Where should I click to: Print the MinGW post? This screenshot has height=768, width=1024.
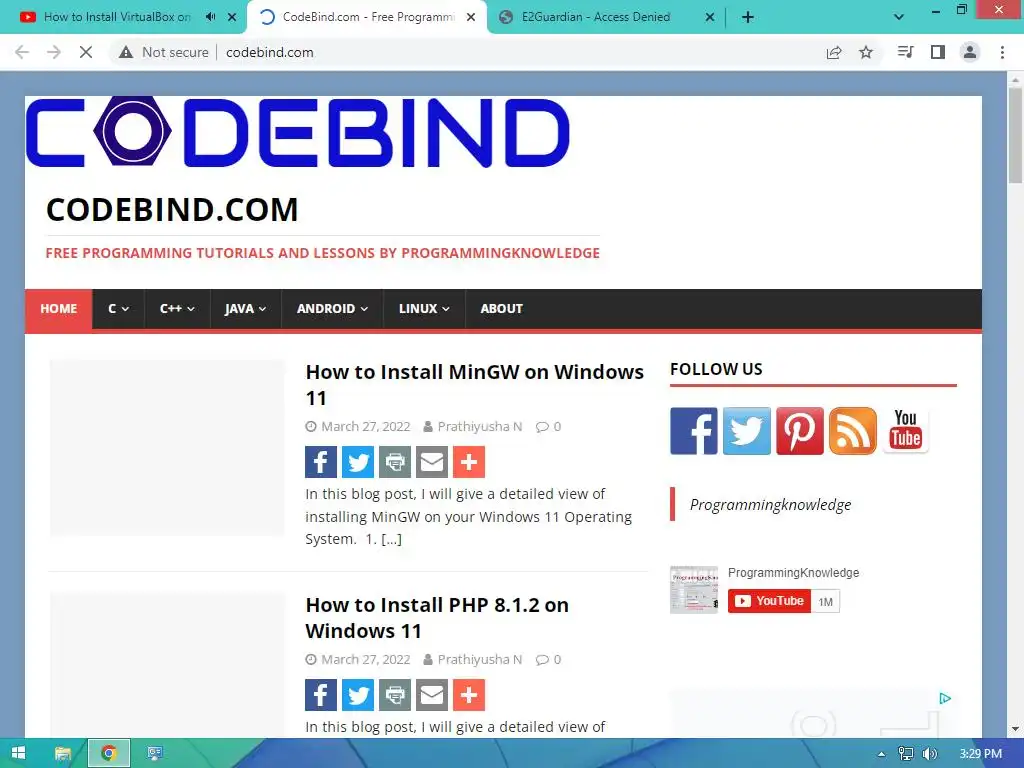pos(395,462)
